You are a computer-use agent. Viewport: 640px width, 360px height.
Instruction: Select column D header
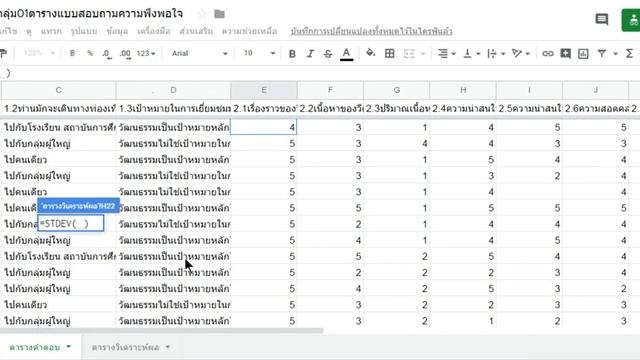[173, 90]
